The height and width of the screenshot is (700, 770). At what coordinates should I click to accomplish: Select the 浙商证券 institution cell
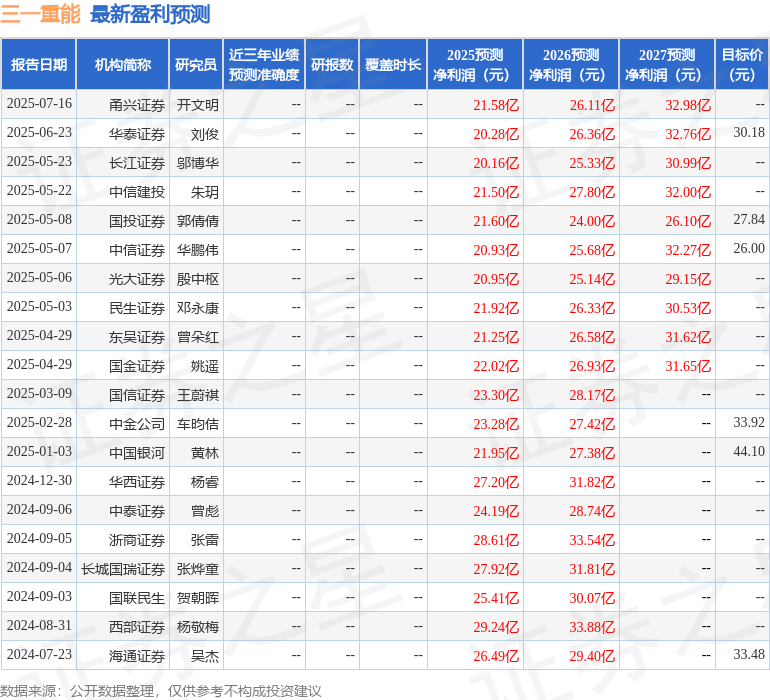pos(123,539)
